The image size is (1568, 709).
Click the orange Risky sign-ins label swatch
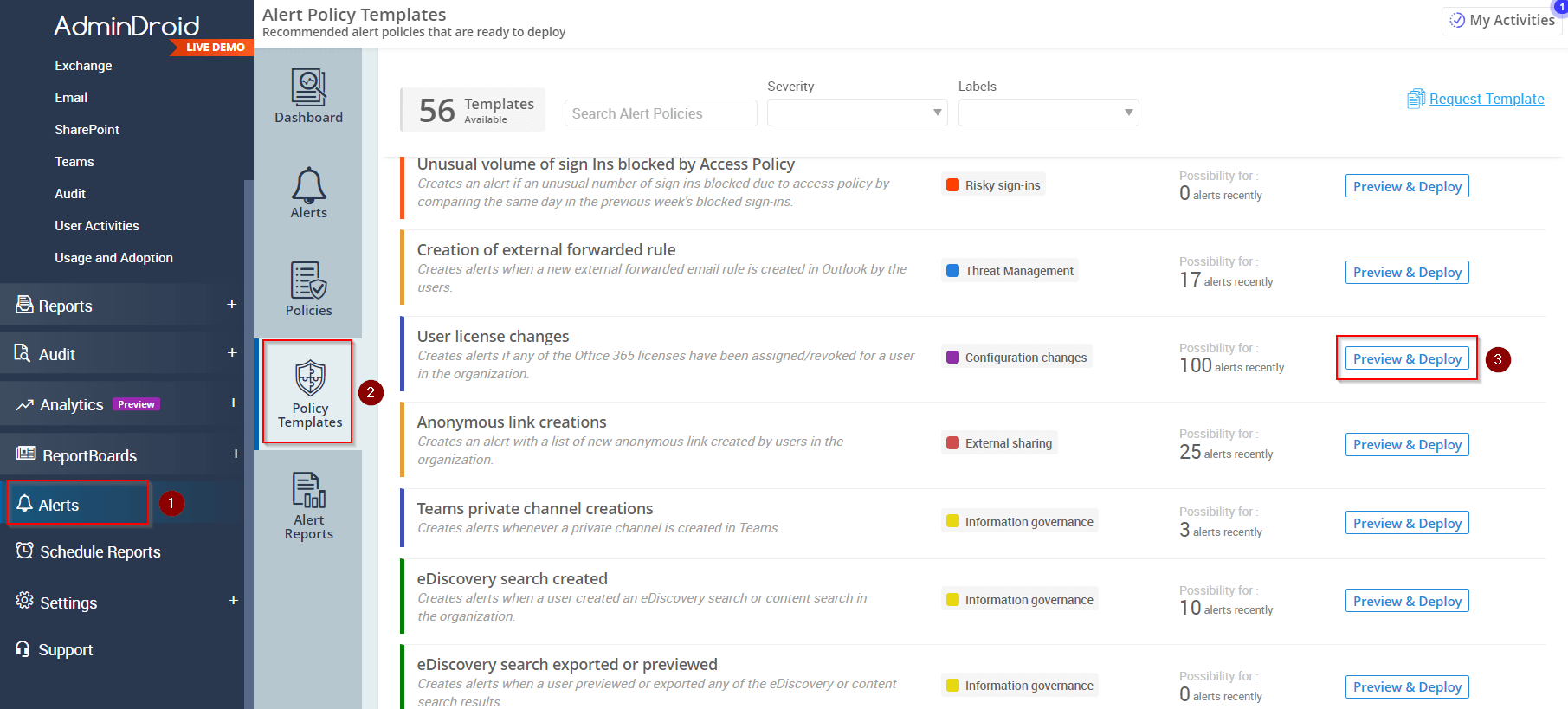(x=952, y=184)
